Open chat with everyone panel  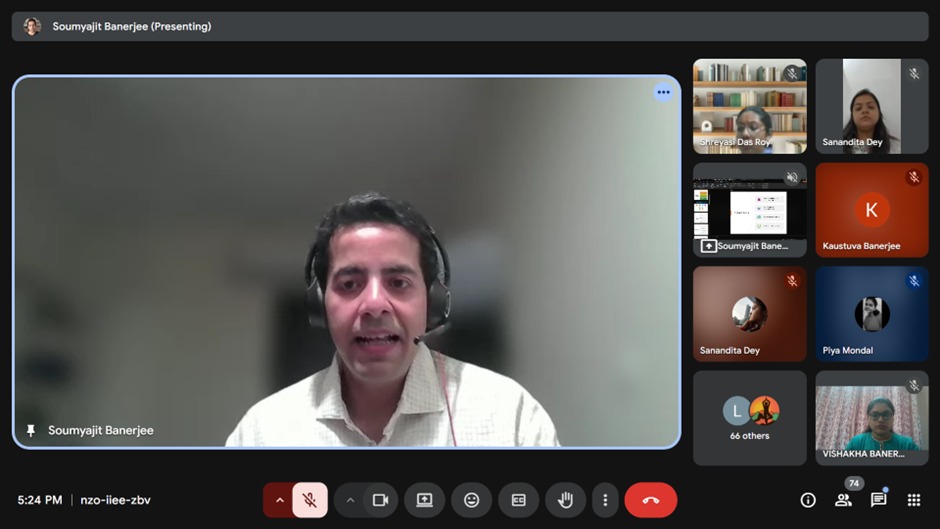pos(878,500)
